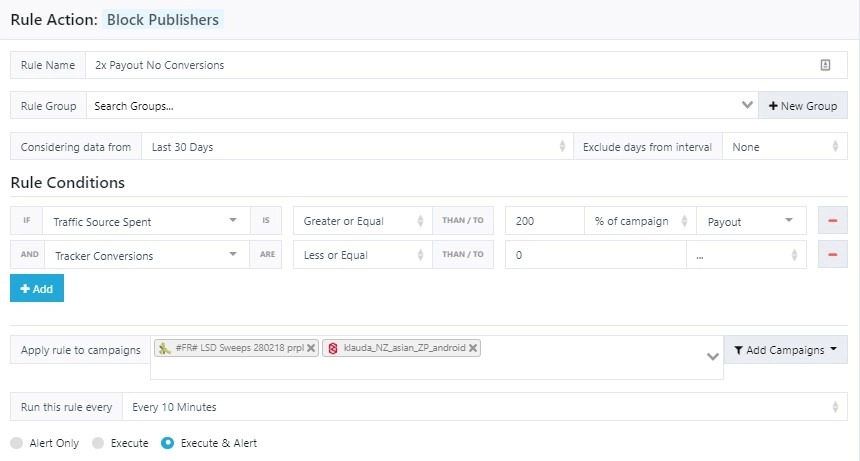Image resolution: width=860 pixels, height=461 pixels.
Task: Open the Rule Group search dropdown
Action: pos(422,105)
